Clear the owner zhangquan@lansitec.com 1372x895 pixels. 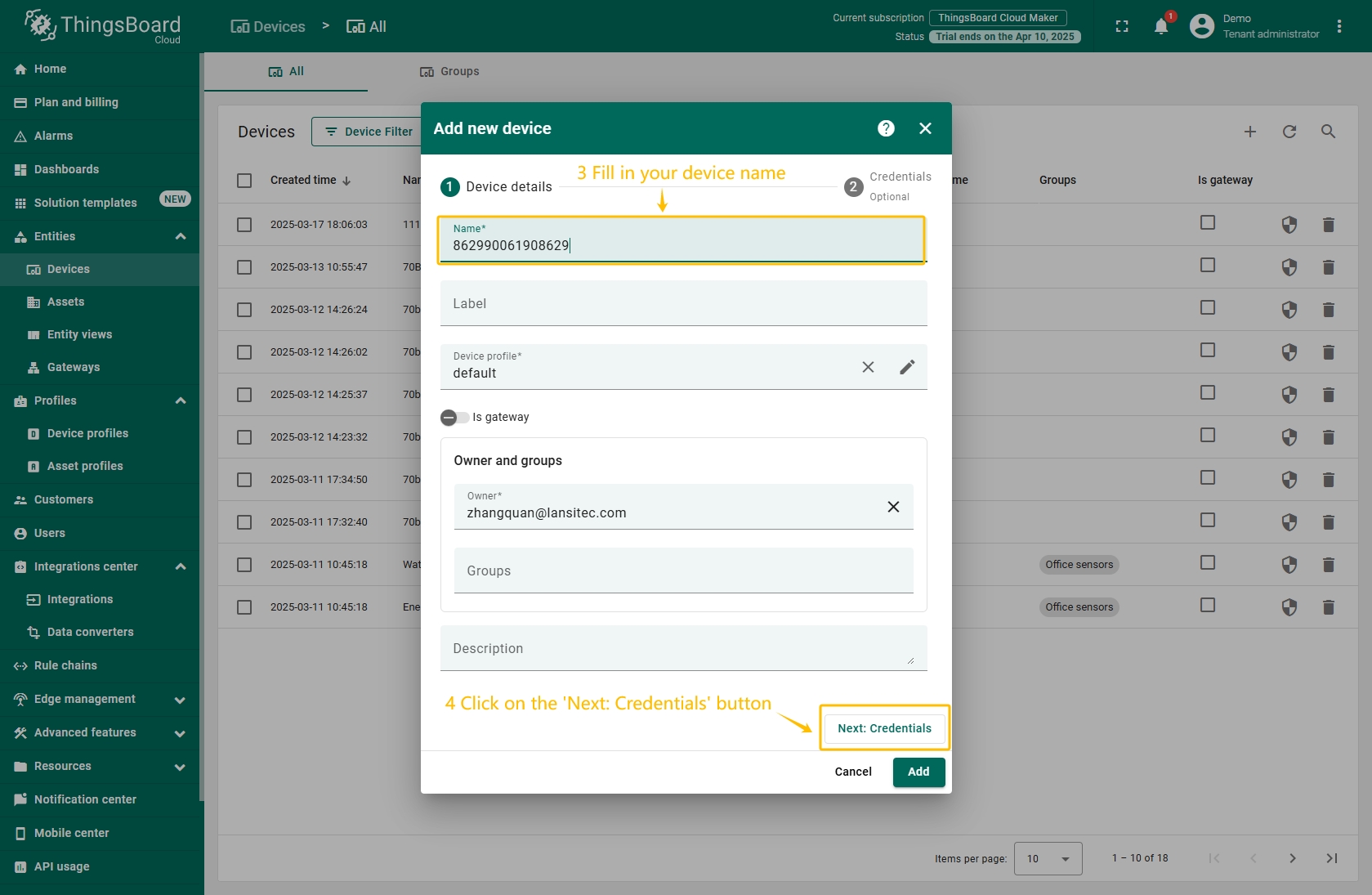point(893,507)
